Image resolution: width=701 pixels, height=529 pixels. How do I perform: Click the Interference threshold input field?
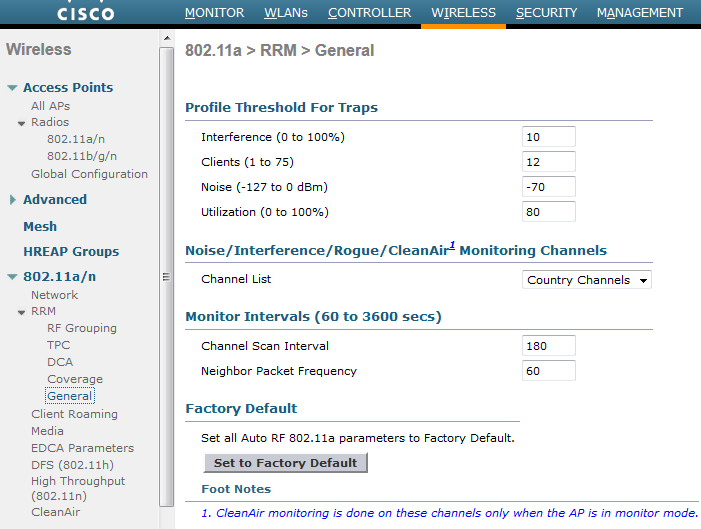(x=548, y=137)
